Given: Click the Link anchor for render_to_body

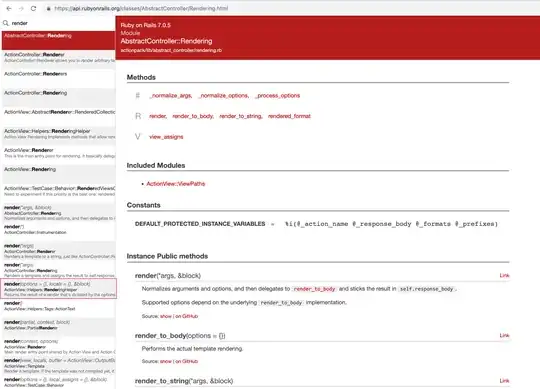Looking at the screenshot, I should click(x=504, y=335).
